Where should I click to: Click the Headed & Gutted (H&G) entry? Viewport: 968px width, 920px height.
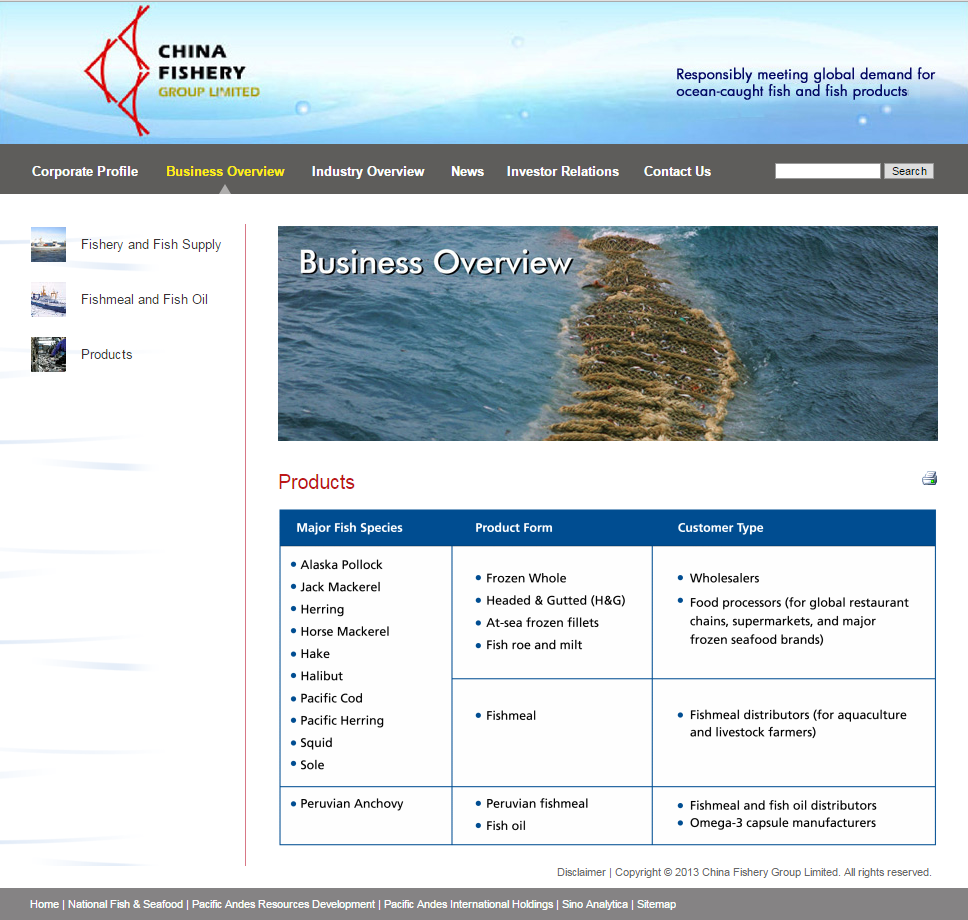pyautogui.click(x=556, y=600)
